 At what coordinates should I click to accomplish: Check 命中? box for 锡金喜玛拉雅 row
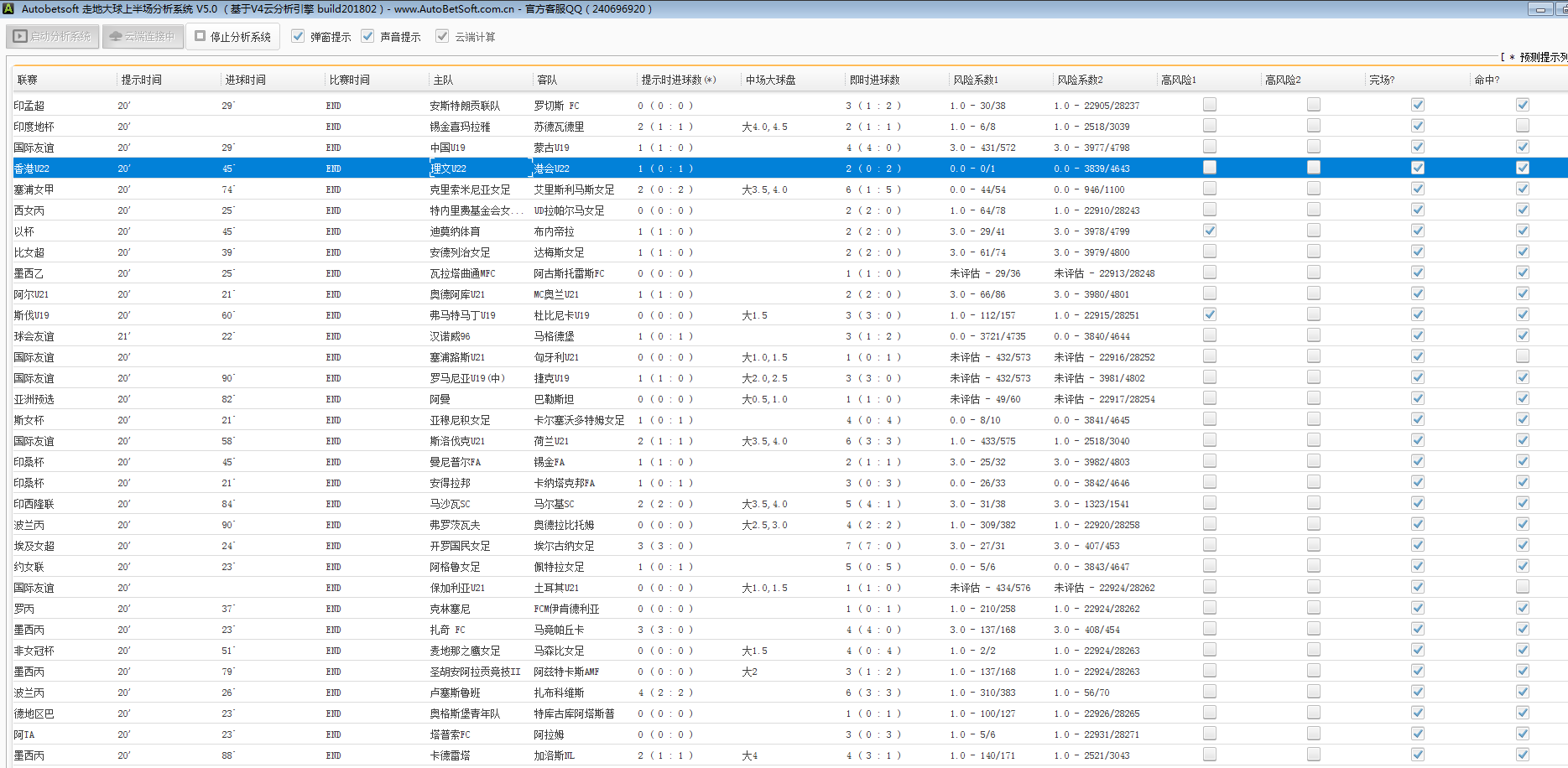(x=1522, y=126)
